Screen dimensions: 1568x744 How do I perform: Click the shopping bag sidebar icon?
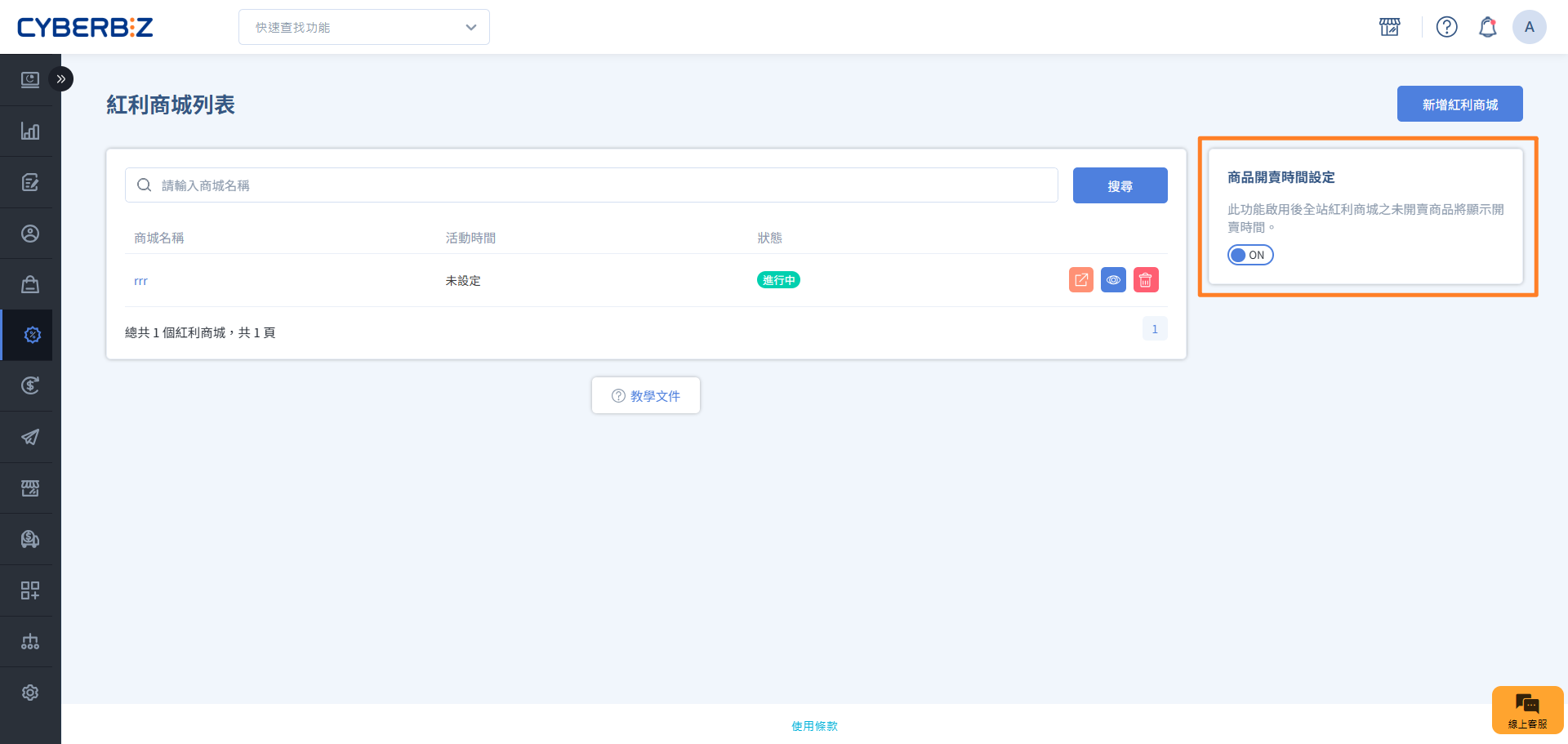(30, 284)
